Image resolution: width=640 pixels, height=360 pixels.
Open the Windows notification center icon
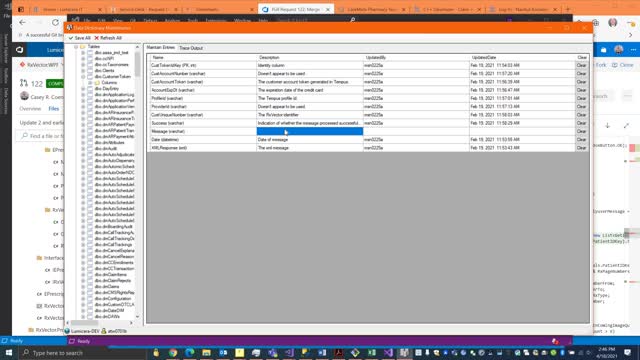tap(628, 353)
